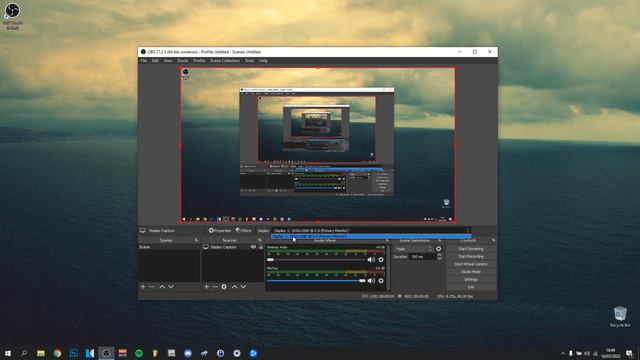Open the Scene Collection menu
This screenshot has height=360, width=640.
tap(225, 60)
